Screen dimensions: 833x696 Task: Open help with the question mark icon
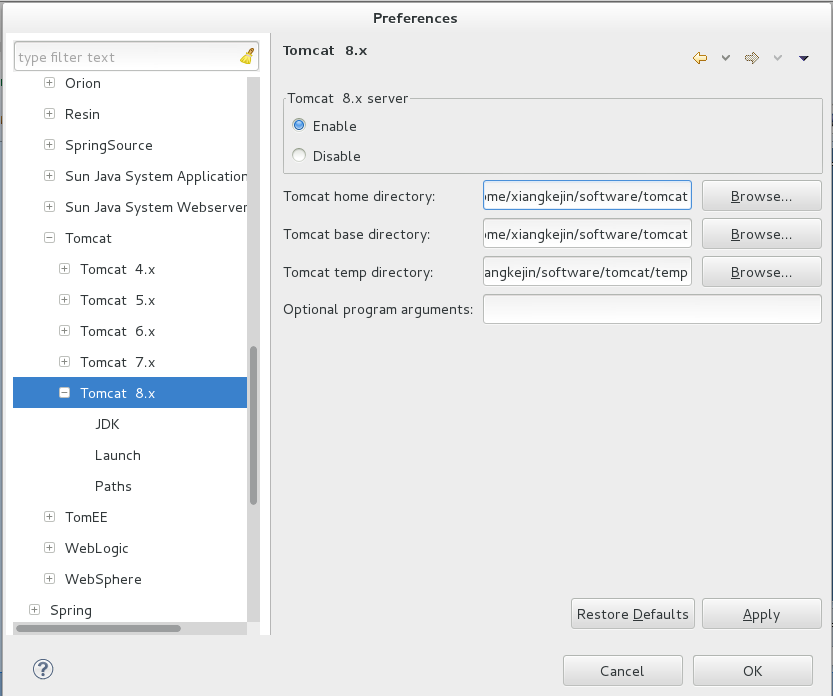(43, 669)
